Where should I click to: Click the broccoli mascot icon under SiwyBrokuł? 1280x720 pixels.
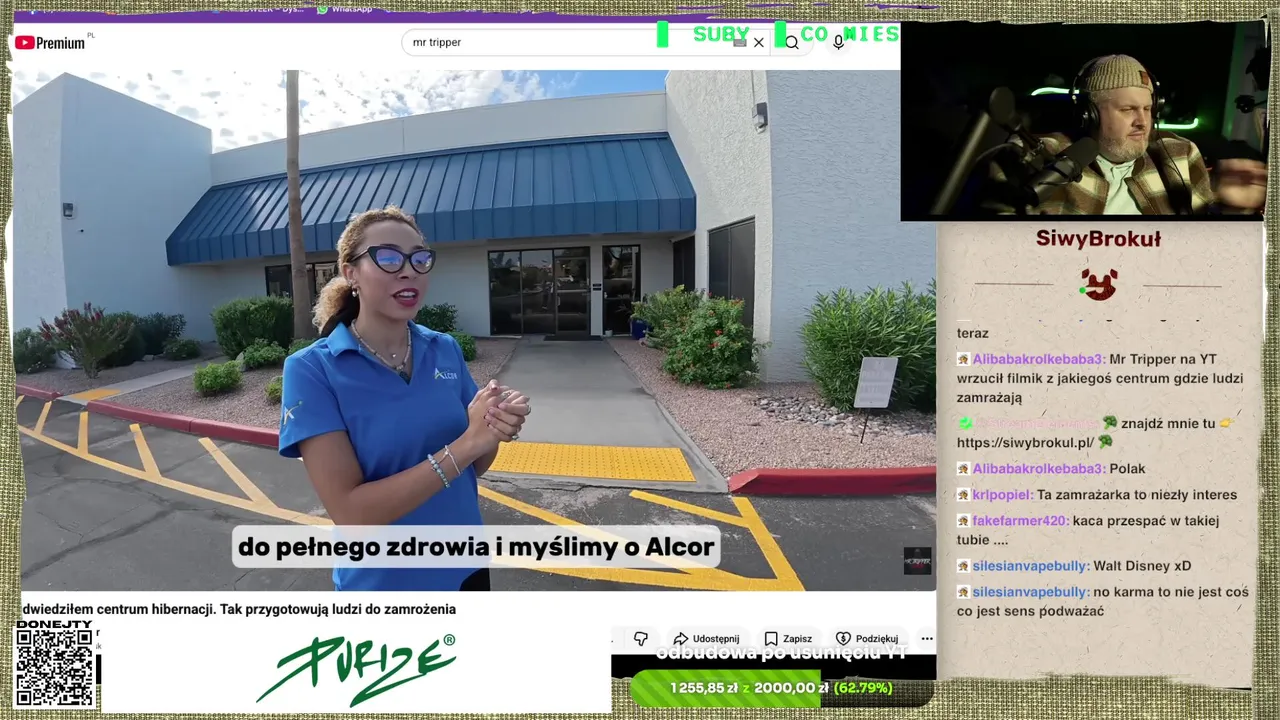coord(1099,284)
